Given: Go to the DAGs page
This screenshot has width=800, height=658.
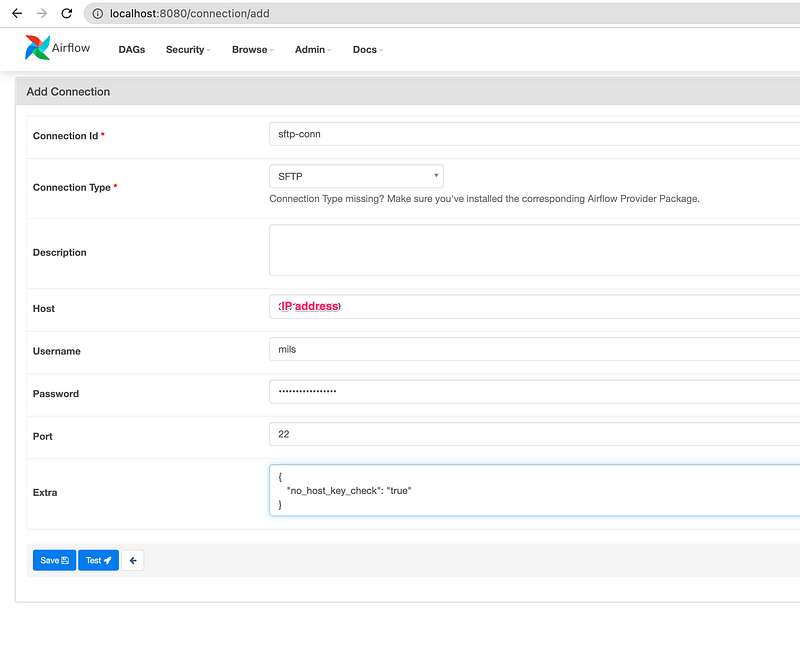Looking at the screenshot, I should 131,49.
